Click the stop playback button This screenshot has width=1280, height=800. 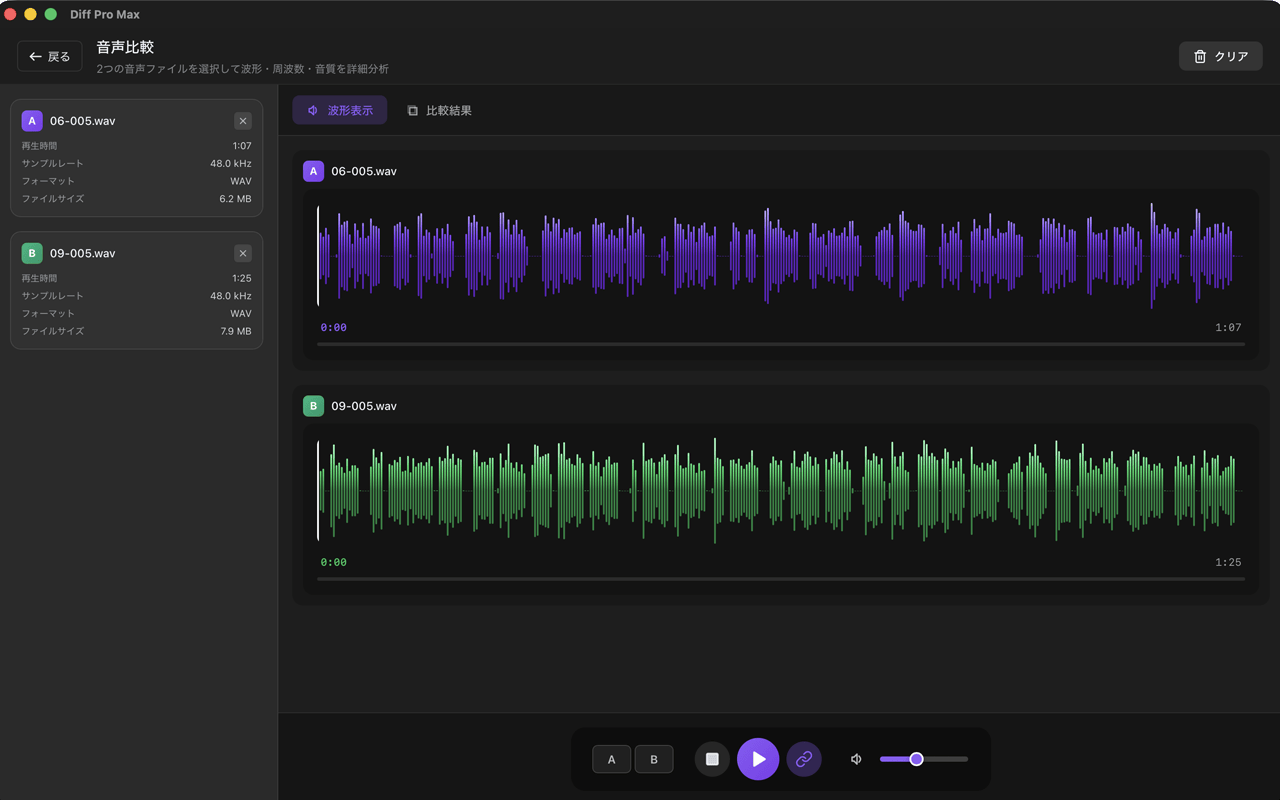tap(712, 759)
